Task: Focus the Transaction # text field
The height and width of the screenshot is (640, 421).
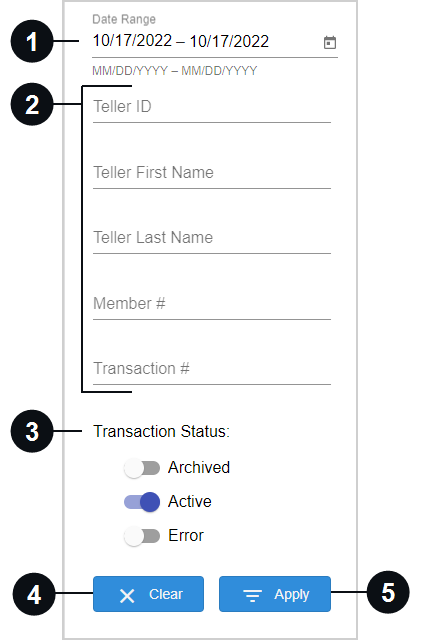Action: 212,369
